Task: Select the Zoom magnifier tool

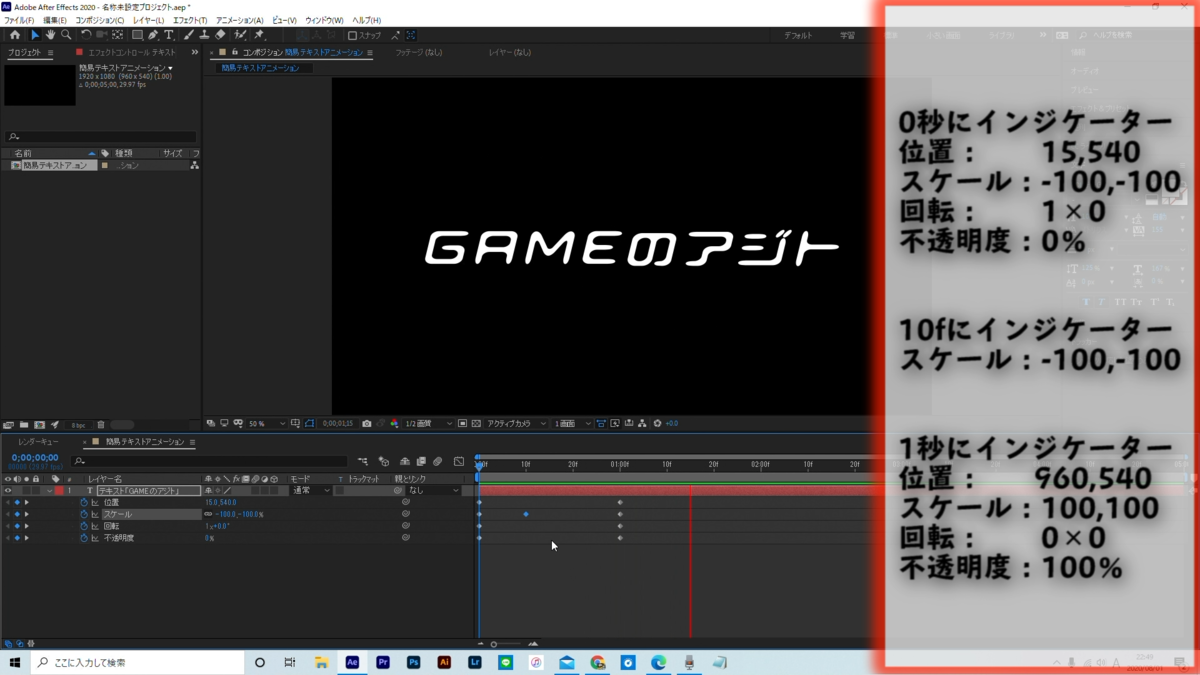Action: coord(66,35)
